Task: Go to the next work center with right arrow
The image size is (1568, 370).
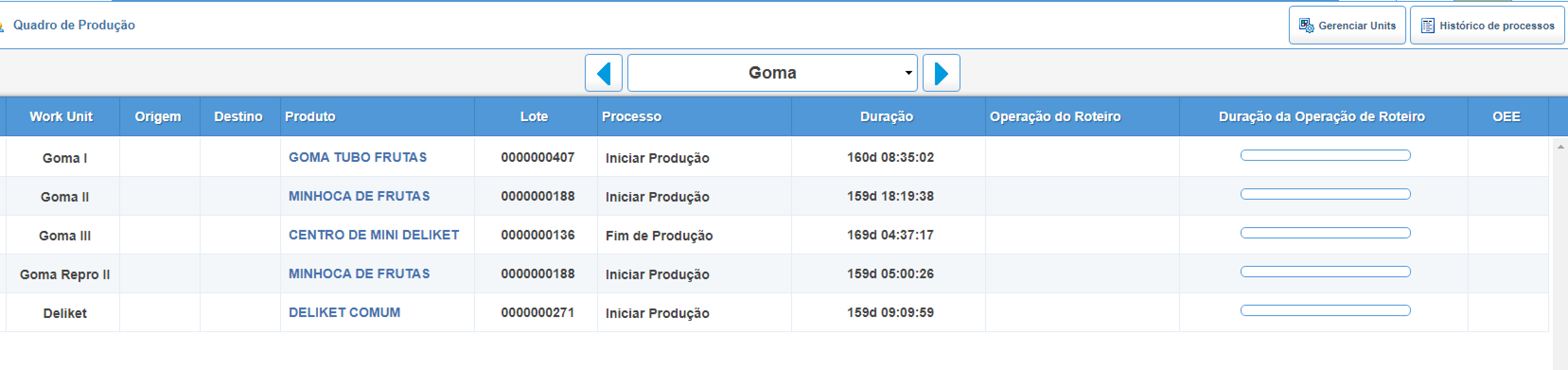Action: pyautogui.click(x=941, y=73)
